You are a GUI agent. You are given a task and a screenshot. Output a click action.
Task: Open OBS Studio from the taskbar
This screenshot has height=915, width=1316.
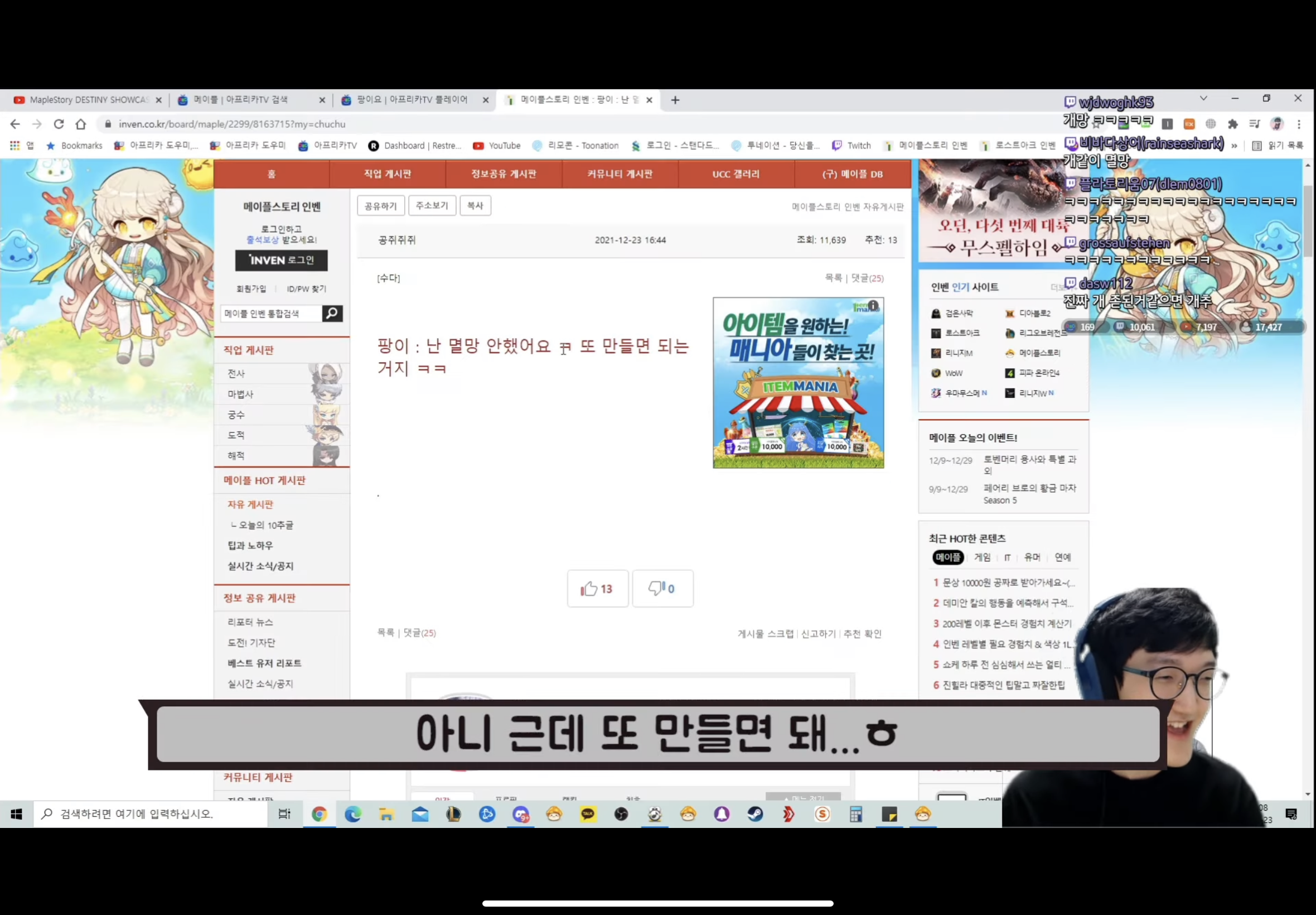[621, 814]
